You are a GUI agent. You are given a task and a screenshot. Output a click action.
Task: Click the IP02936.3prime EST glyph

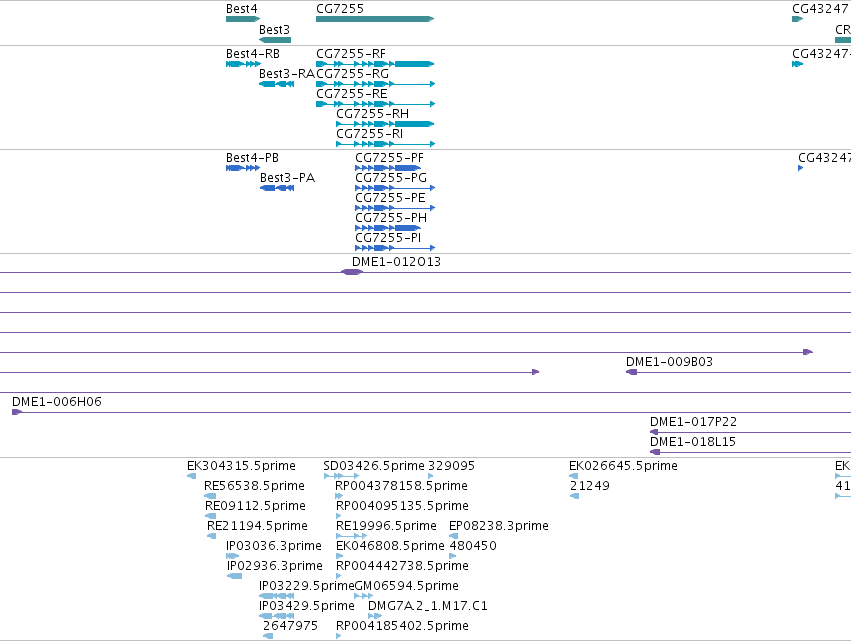tap(234, 576)
